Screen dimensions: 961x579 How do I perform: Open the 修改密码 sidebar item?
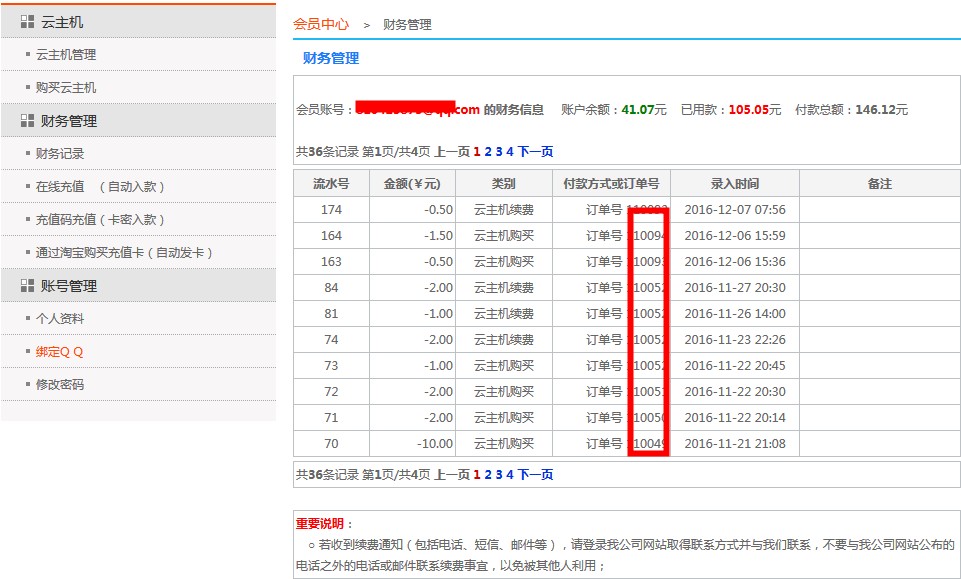click(x=60, y=385)
